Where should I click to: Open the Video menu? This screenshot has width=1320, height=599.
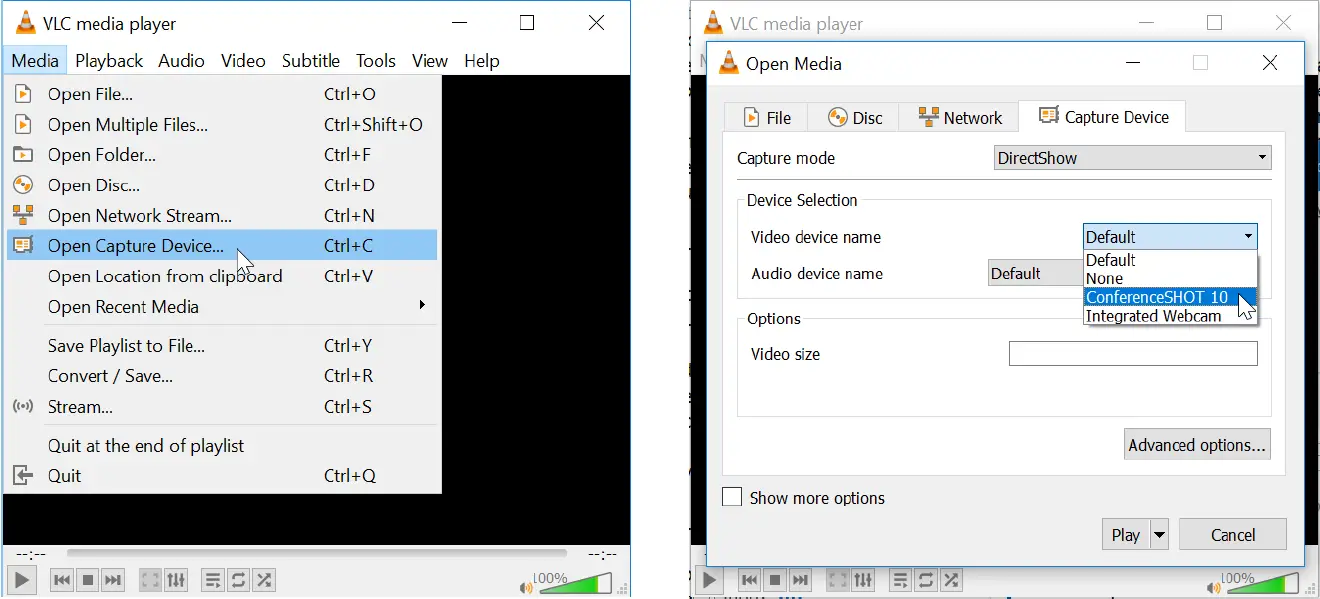[243, 61]
